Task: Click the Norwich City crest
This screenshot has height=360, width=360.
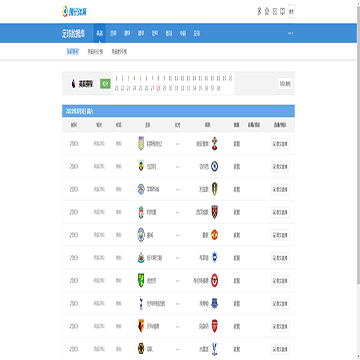Action: 141,281
